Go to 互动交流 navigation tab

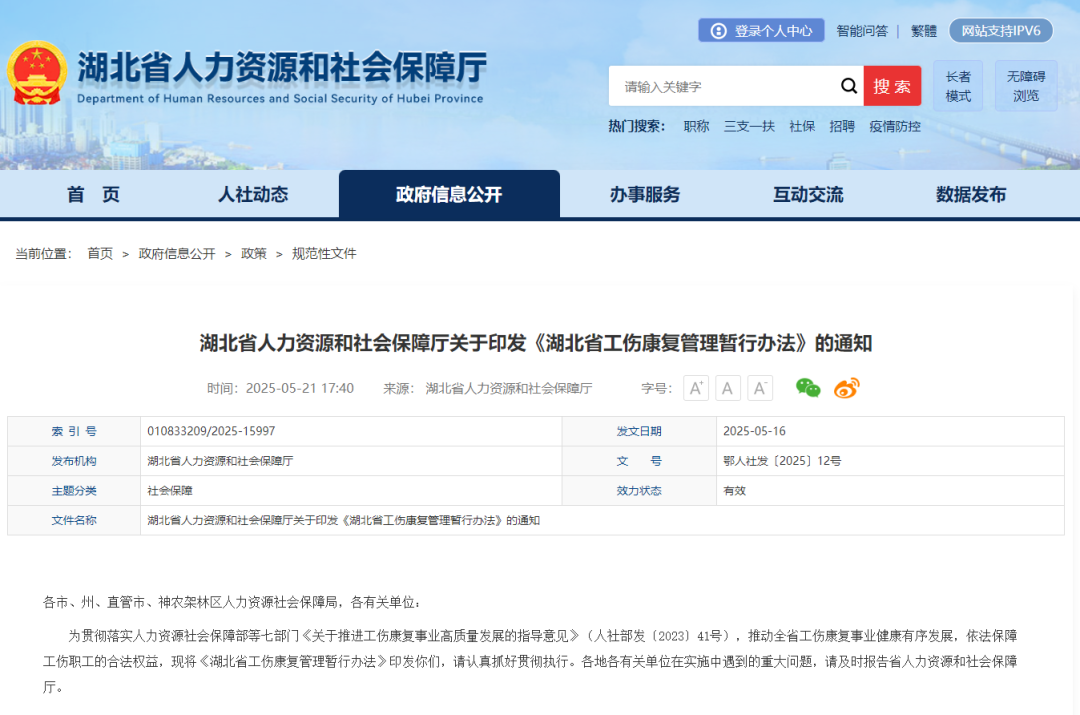pyautogui.click(x=808, y=195)
